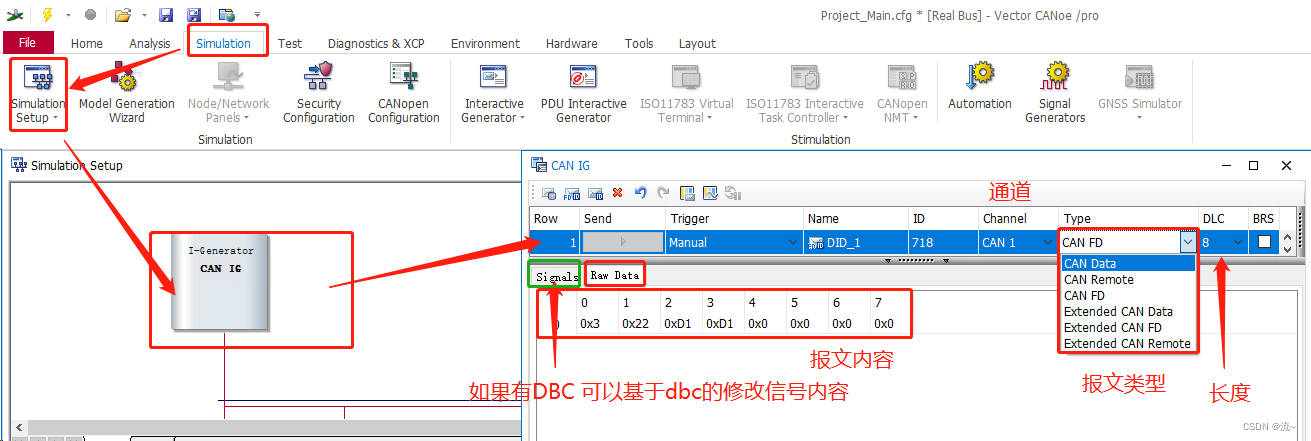Send the DID_1 frame with play button
Viewport: 1311px width, 441px height.
(623, 242)
